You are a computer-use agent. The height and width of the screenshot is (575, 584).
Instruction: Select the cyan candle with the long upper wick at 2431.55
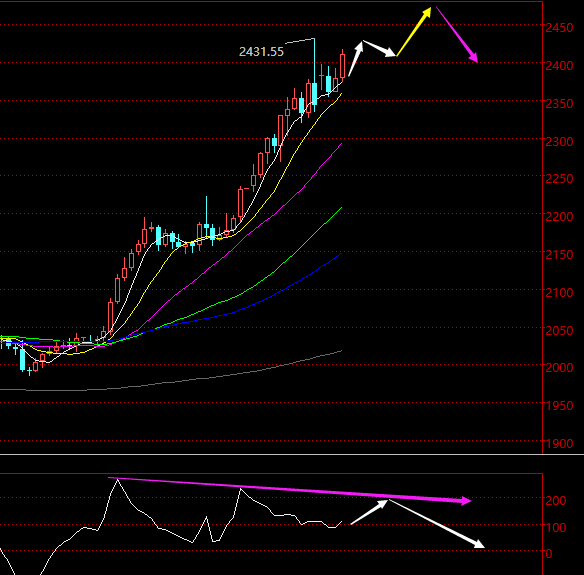[x=315, y=74]
